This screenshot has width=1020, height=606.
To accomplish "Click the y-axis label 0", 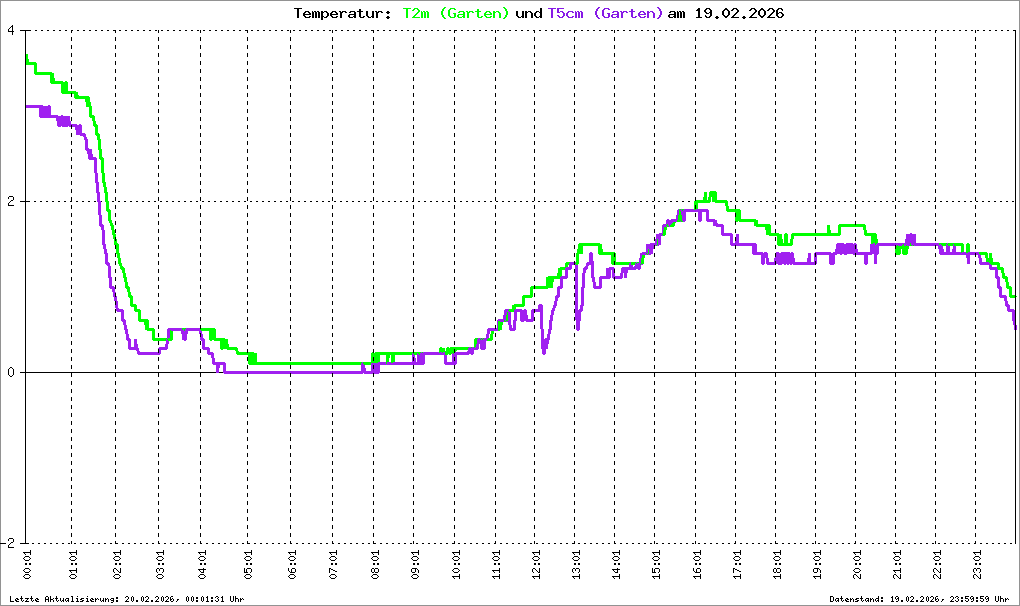I will point(10,373).
